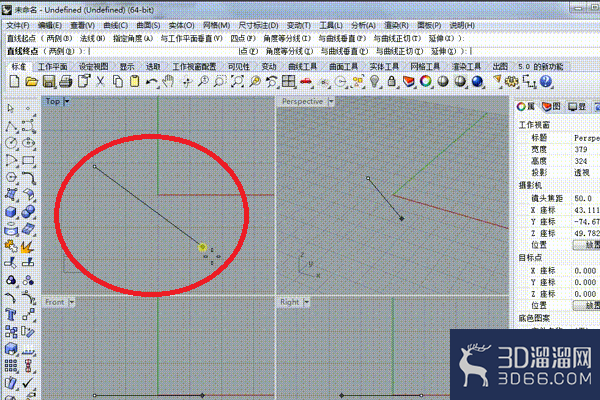
Task: Click the Undo arrow icon
Action: pos(152,82)
